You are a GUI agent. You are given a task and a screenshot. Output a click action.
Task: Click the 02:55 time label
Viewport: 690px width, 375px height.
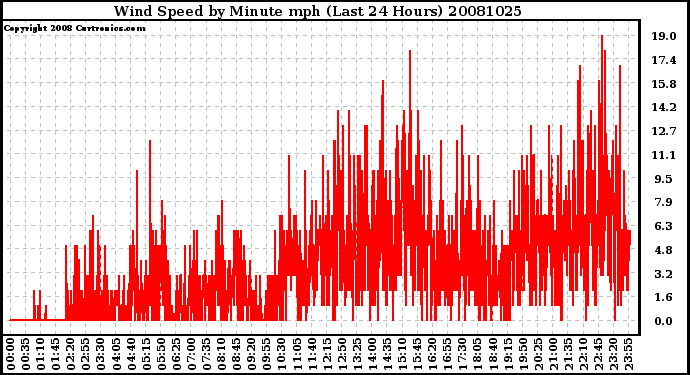tap(86, 354)
